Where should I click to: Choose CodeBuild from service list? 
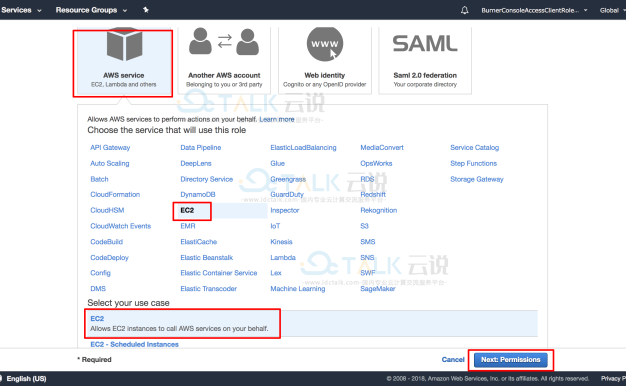[x=107, y=241]
